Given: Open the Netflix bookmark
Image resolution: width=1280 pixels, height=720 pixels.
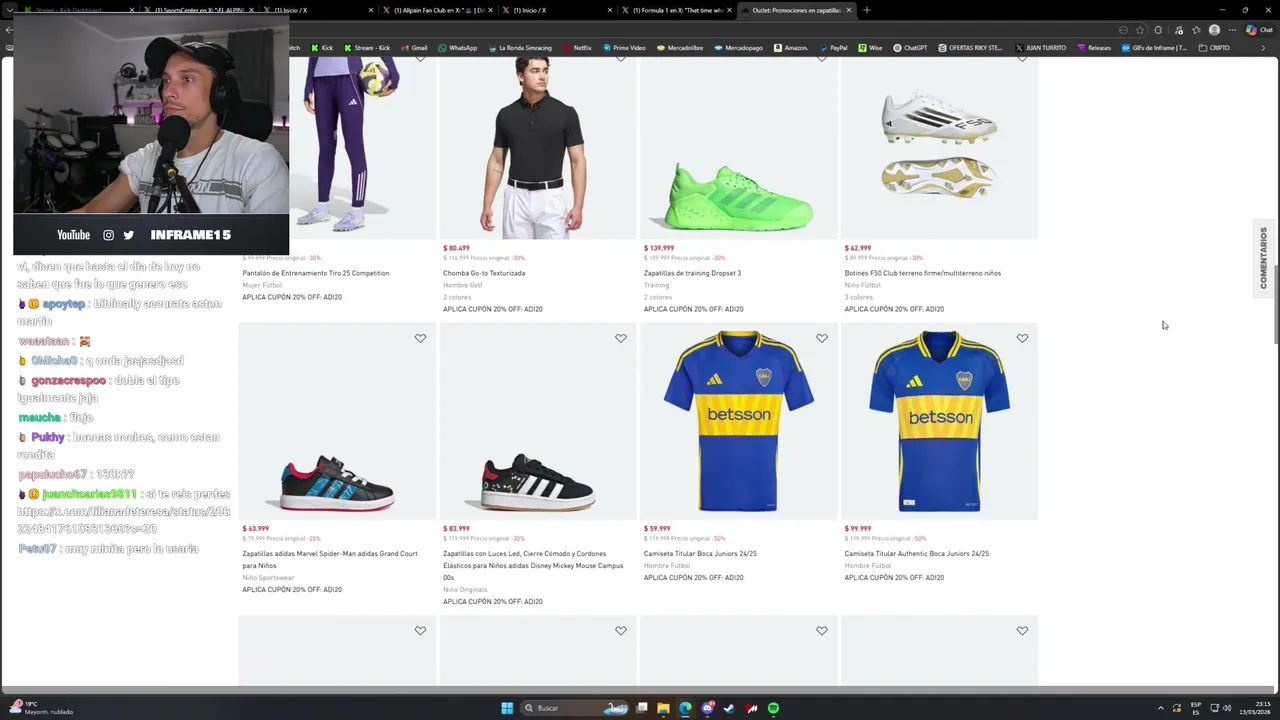Looking at the screenshot, I should click(x=577, y=48).
